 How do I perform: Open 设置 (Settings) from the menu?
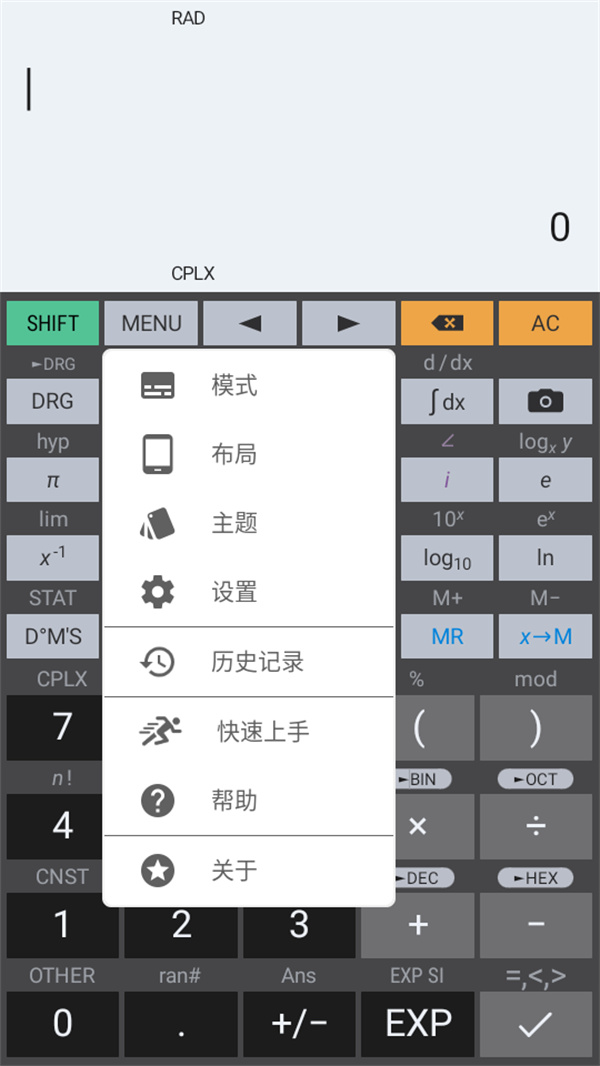pyautogui.click(x=249, y=592)
